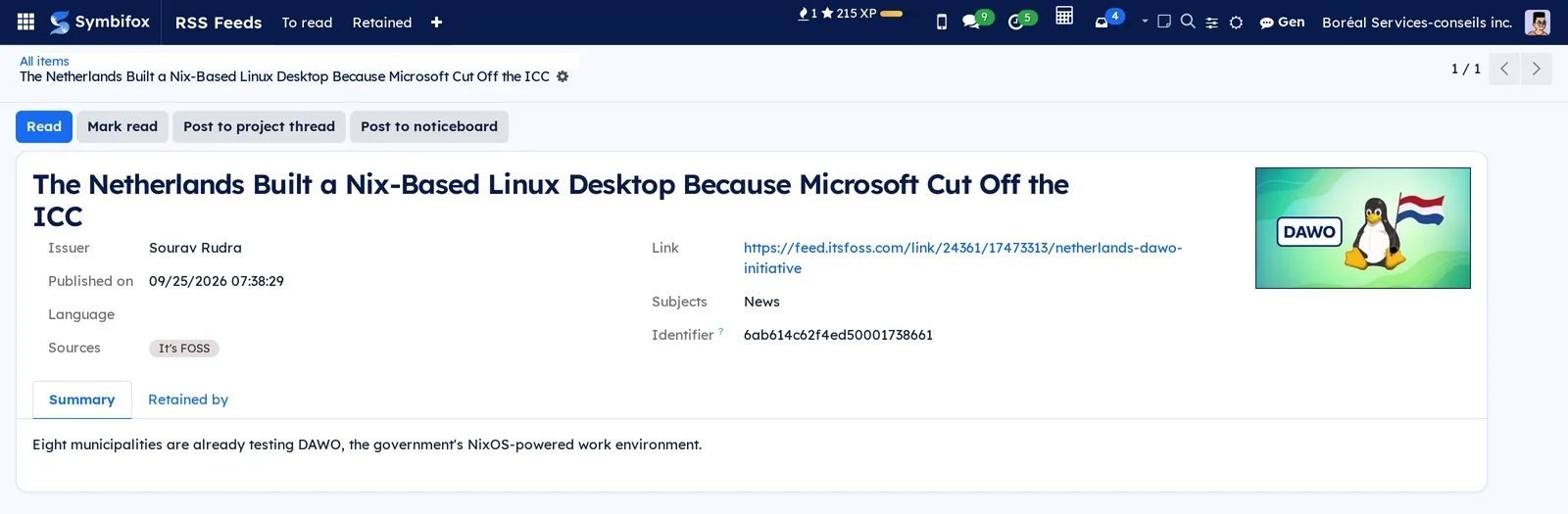Open the inbox tray with 4 notifications

click(x=1108, y=20)
